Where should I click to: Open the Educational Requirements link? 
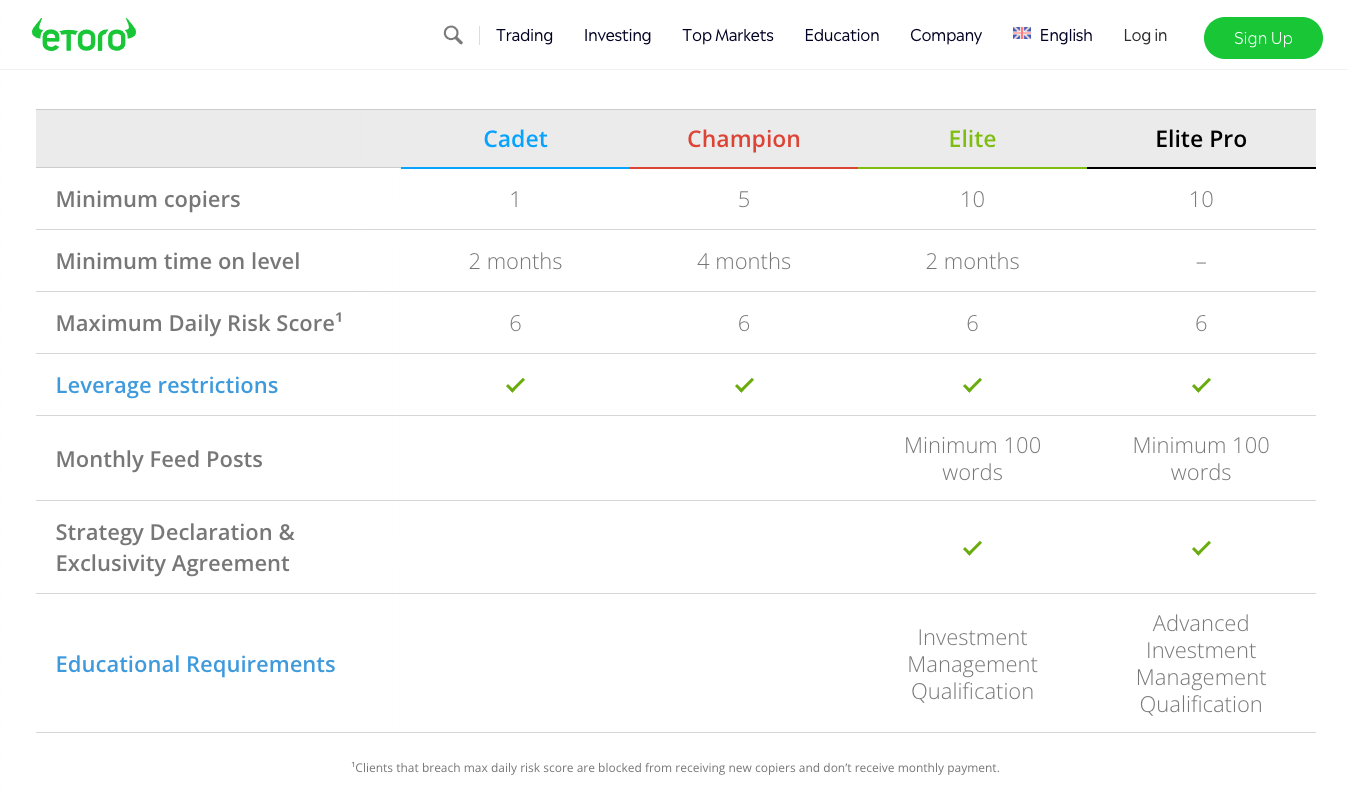[x=196, y=664]
